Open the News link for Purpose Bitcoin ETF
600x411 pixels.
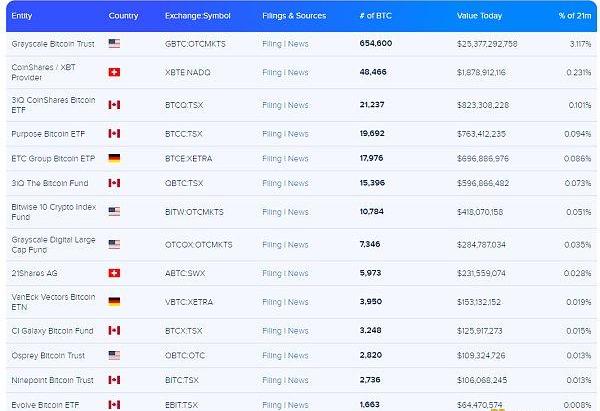click(x=298, y=134)
